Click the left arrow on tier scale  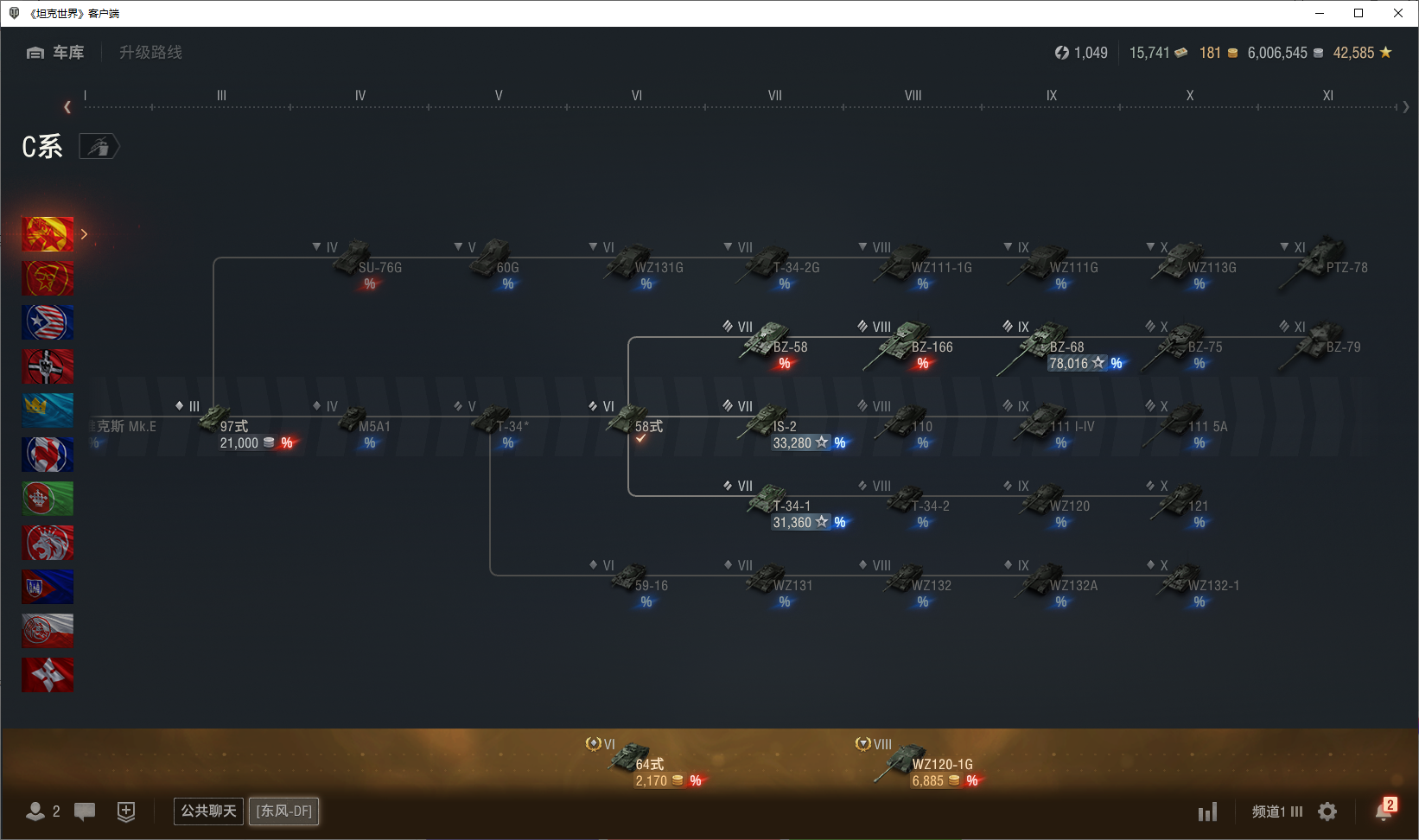point(67,107)
